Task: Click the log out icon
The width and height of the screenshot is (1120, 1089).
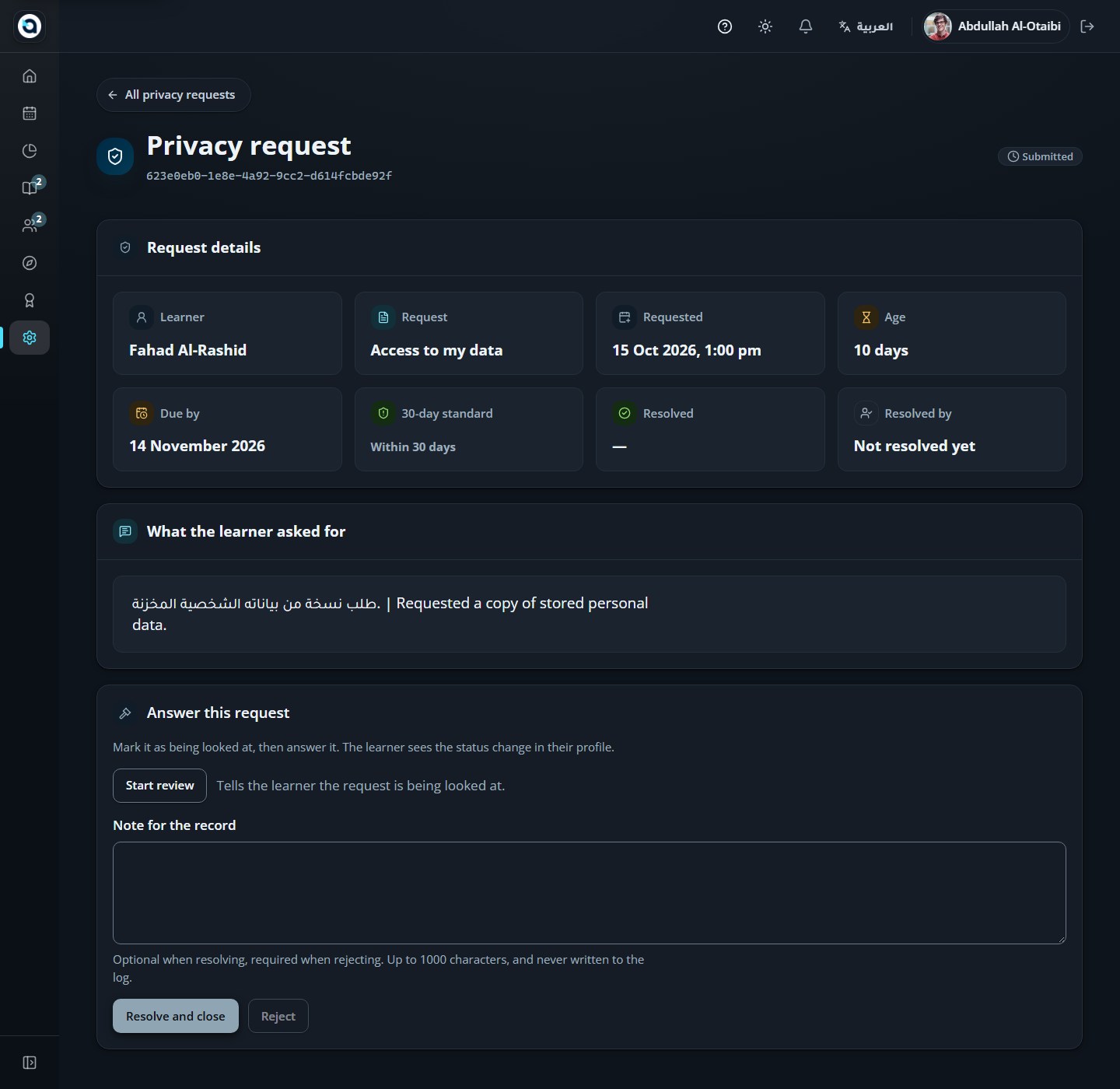Action: pos(1087,26)
